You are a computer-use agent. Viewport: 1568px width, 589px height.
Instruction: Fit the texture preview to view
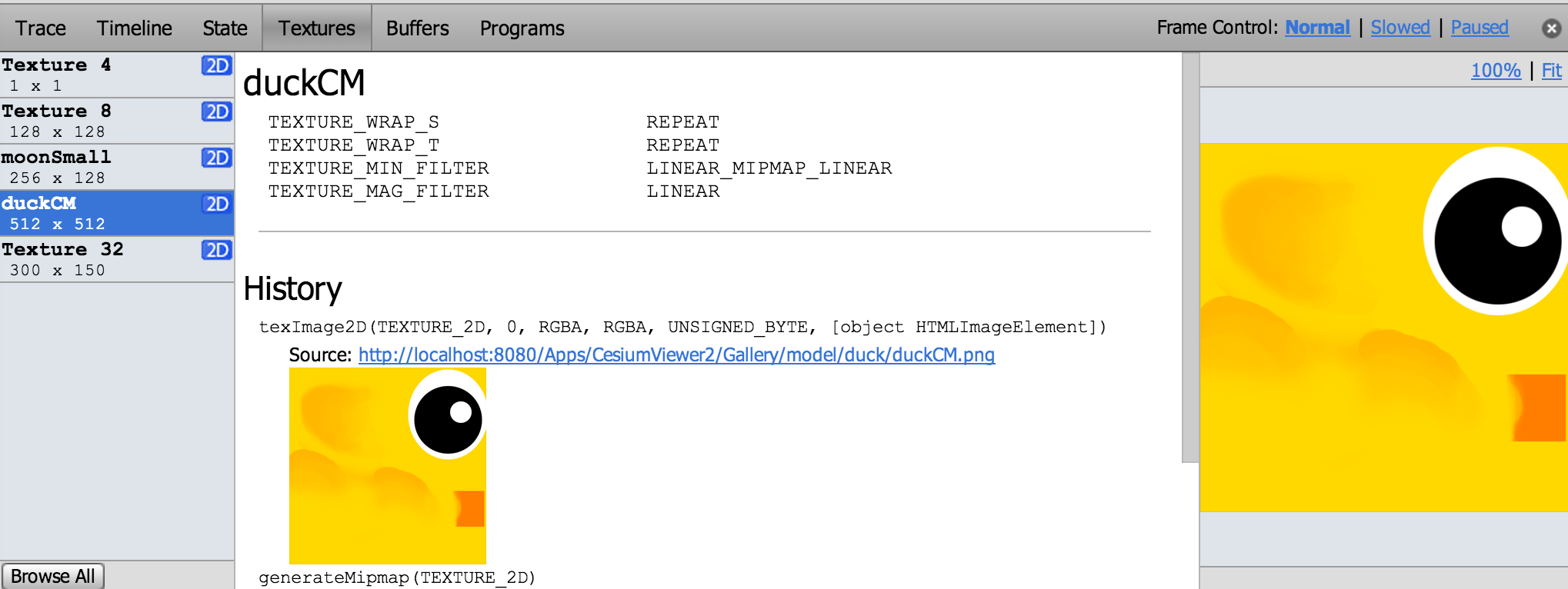pyautogui.click(x=1551, y=71)
